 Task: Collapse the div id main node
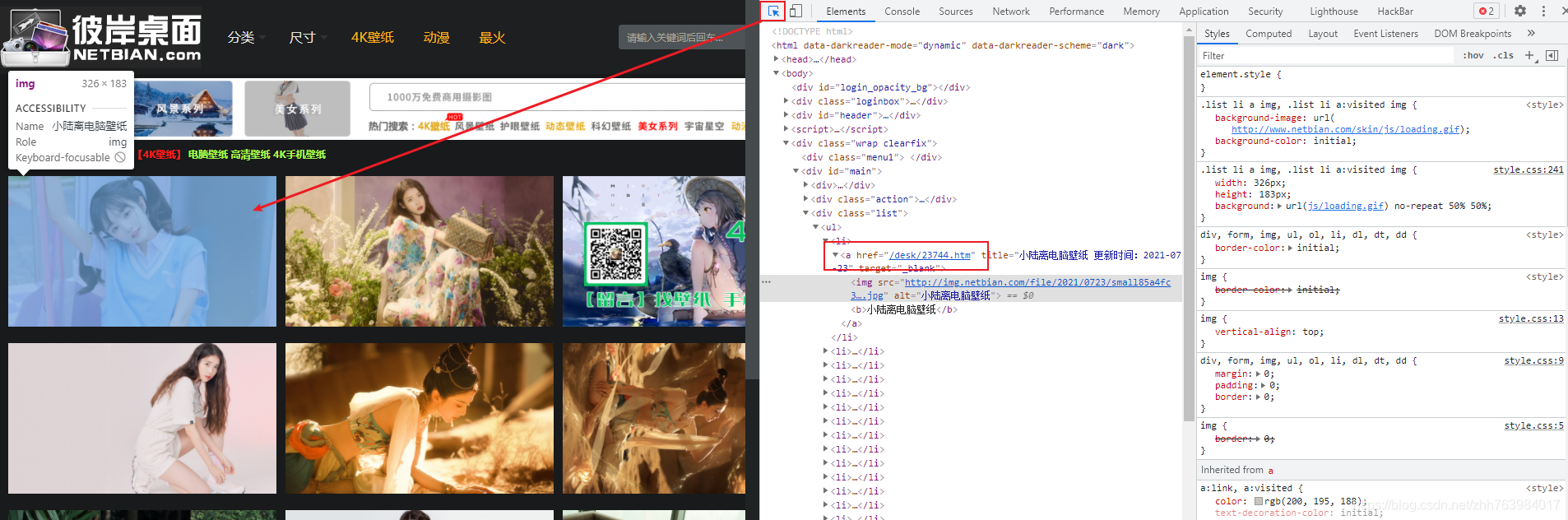pos(796,171)
